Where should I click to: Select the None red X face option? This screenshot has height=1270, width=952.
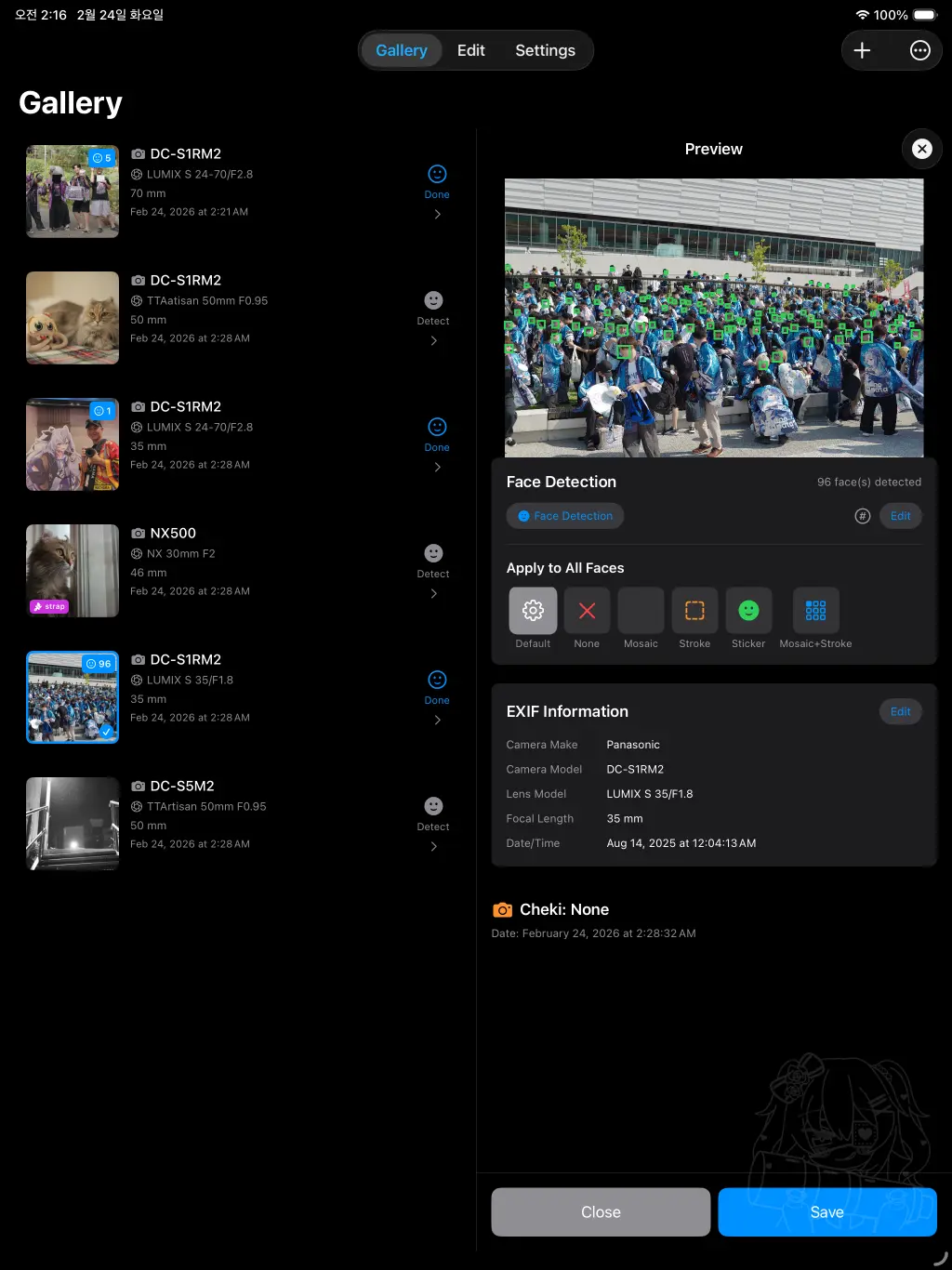[x=587, y=611]
